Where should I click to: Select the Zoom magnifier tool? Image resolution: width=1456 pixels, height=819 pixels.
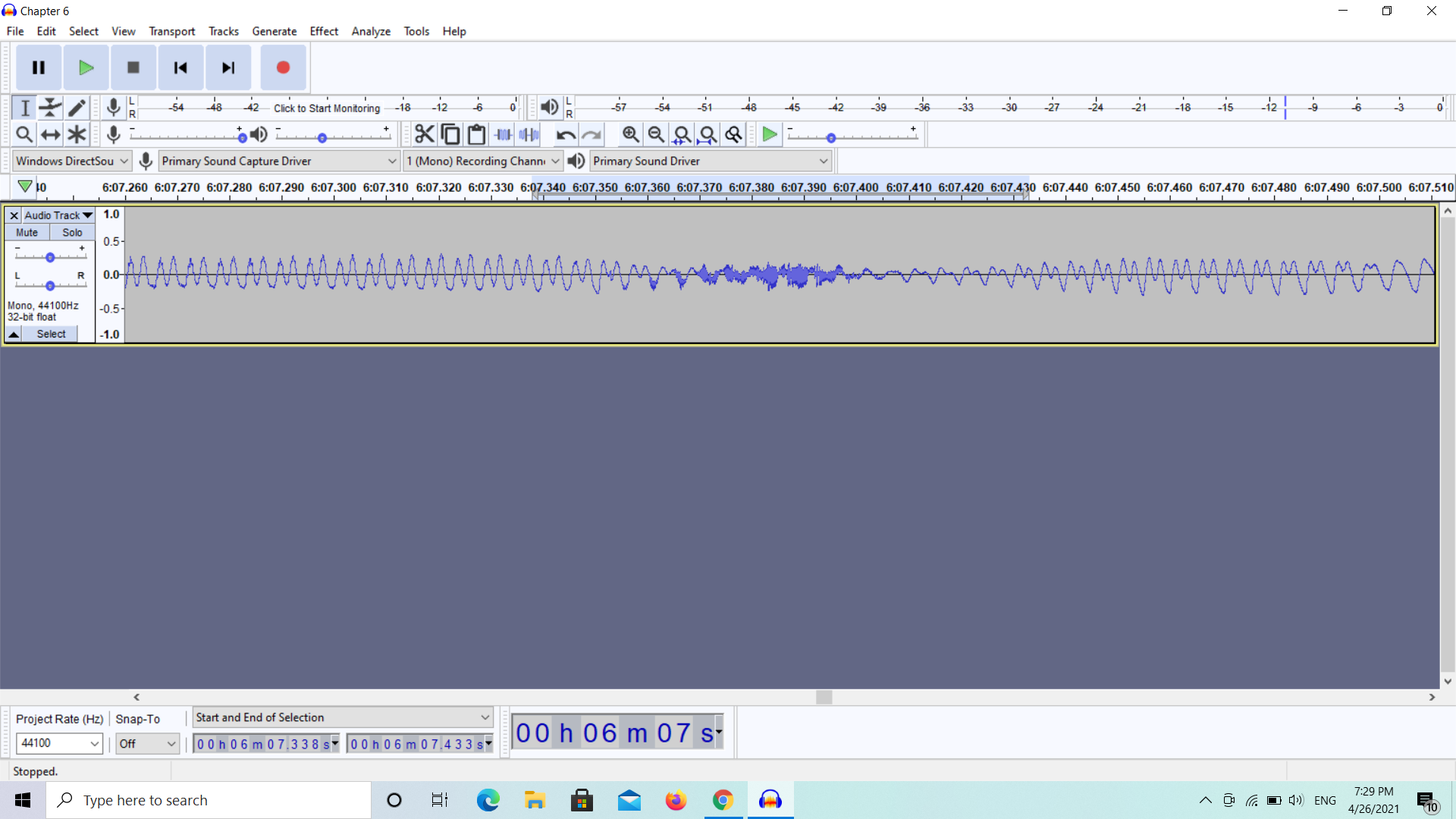tap(24, 134)
